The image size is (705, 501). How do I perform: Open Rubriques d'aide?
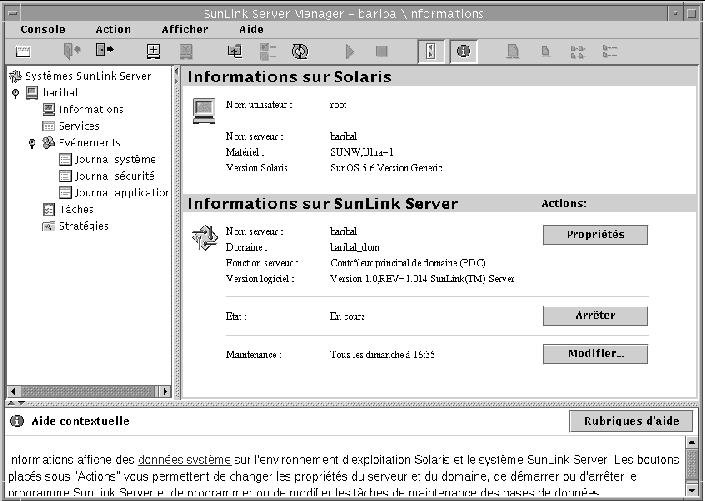(631, 421)
